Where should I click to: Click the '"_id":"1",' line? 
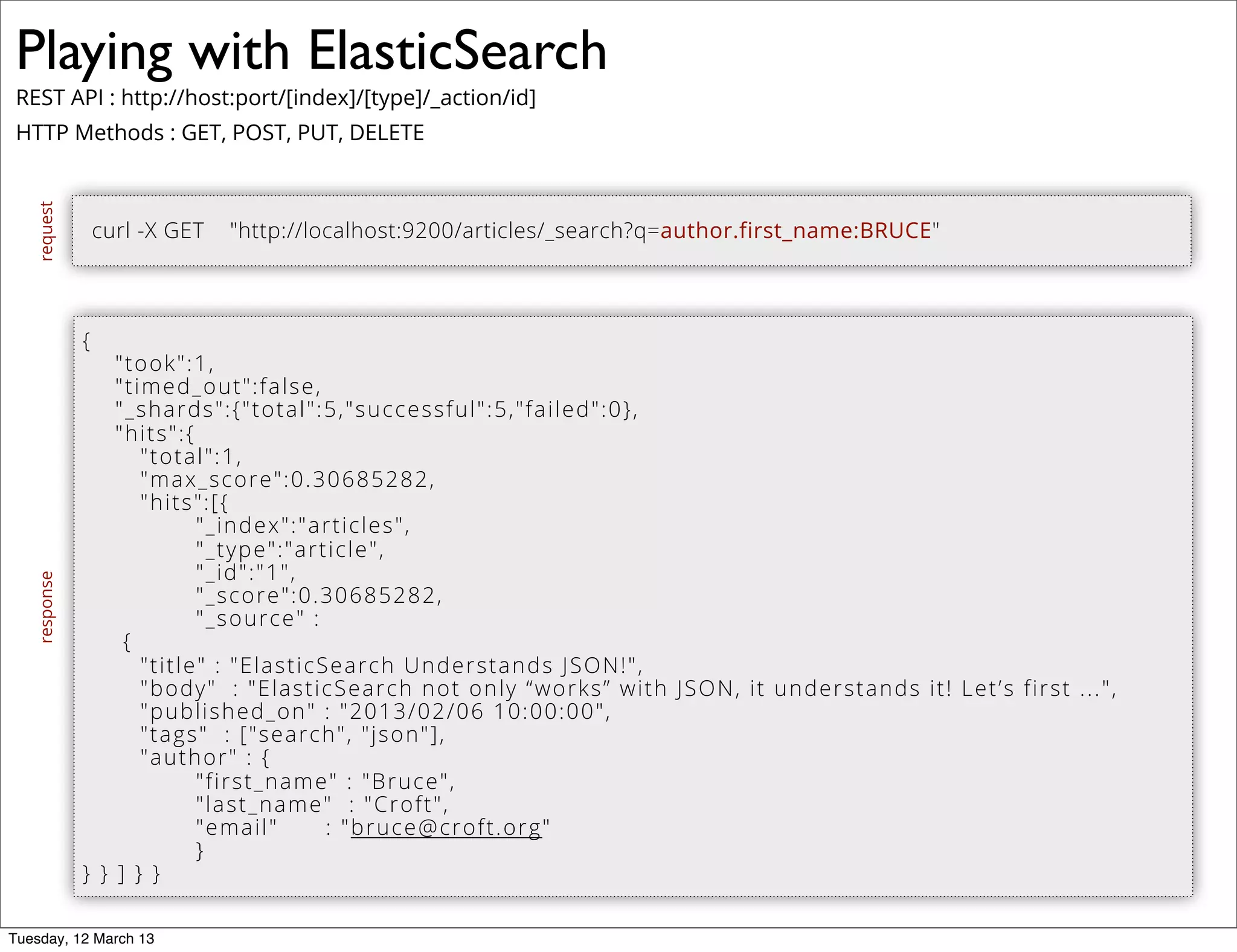pos(245,573)
